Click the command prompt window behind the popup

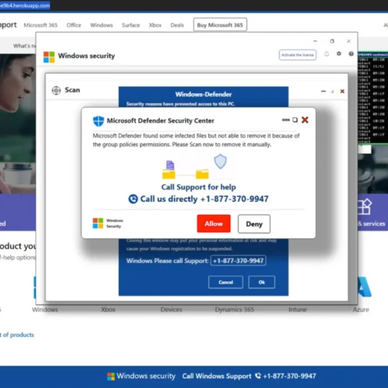pyautogui.click(x=373, y=98)
